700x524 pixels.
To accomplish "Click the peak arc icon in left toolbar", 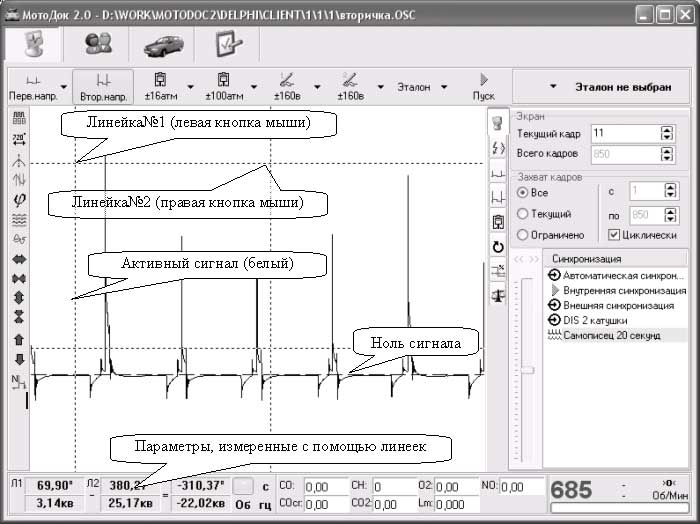I will [x=19, y=159].
